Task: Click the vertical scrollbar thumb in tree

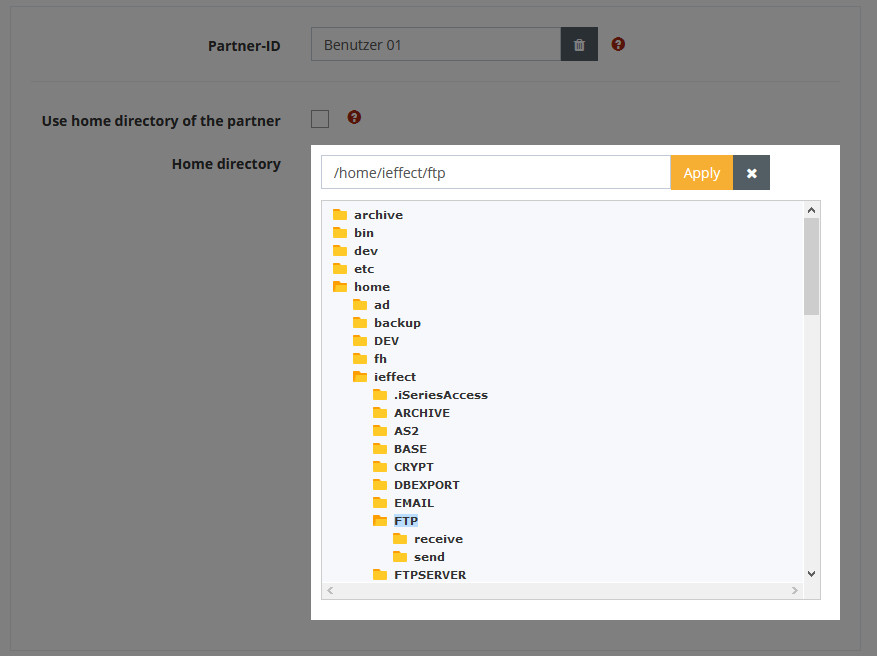Action: coord(811,265)
